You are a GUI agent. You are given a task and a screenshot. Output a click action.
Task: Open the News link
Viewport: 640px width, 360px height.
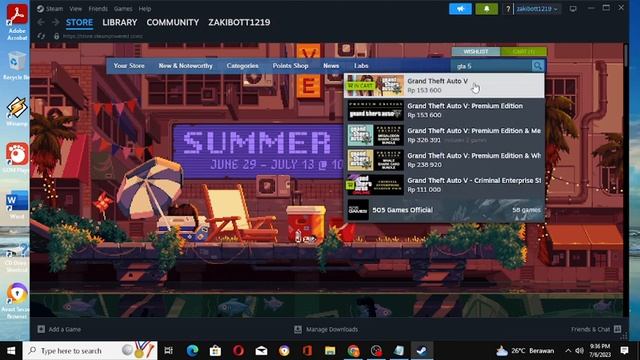(x=331, y=66)
